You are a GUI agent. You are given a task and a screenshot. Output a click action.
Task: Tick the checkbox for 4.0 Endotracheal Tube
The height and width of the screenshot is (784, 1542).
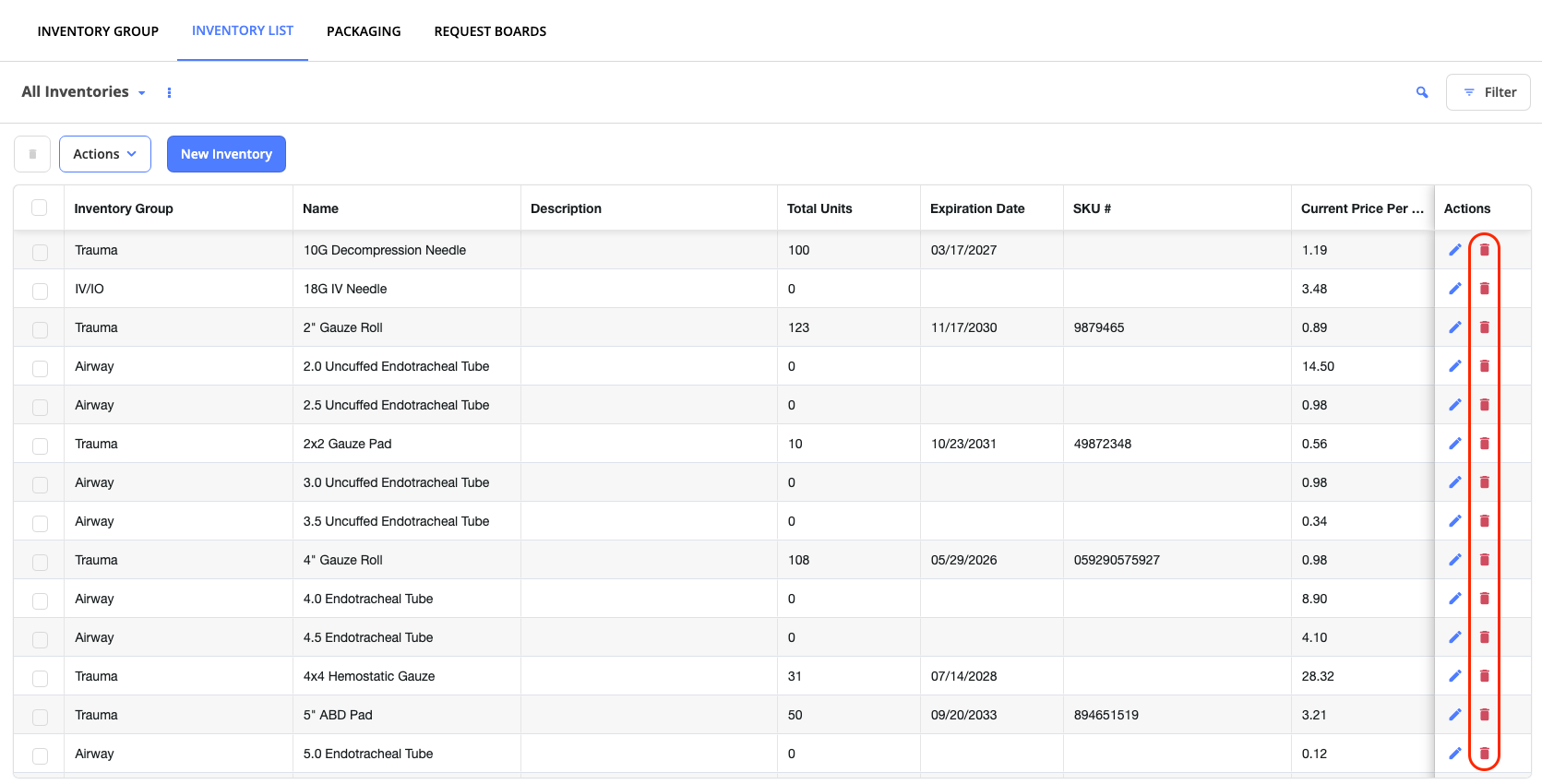point(40,600)
